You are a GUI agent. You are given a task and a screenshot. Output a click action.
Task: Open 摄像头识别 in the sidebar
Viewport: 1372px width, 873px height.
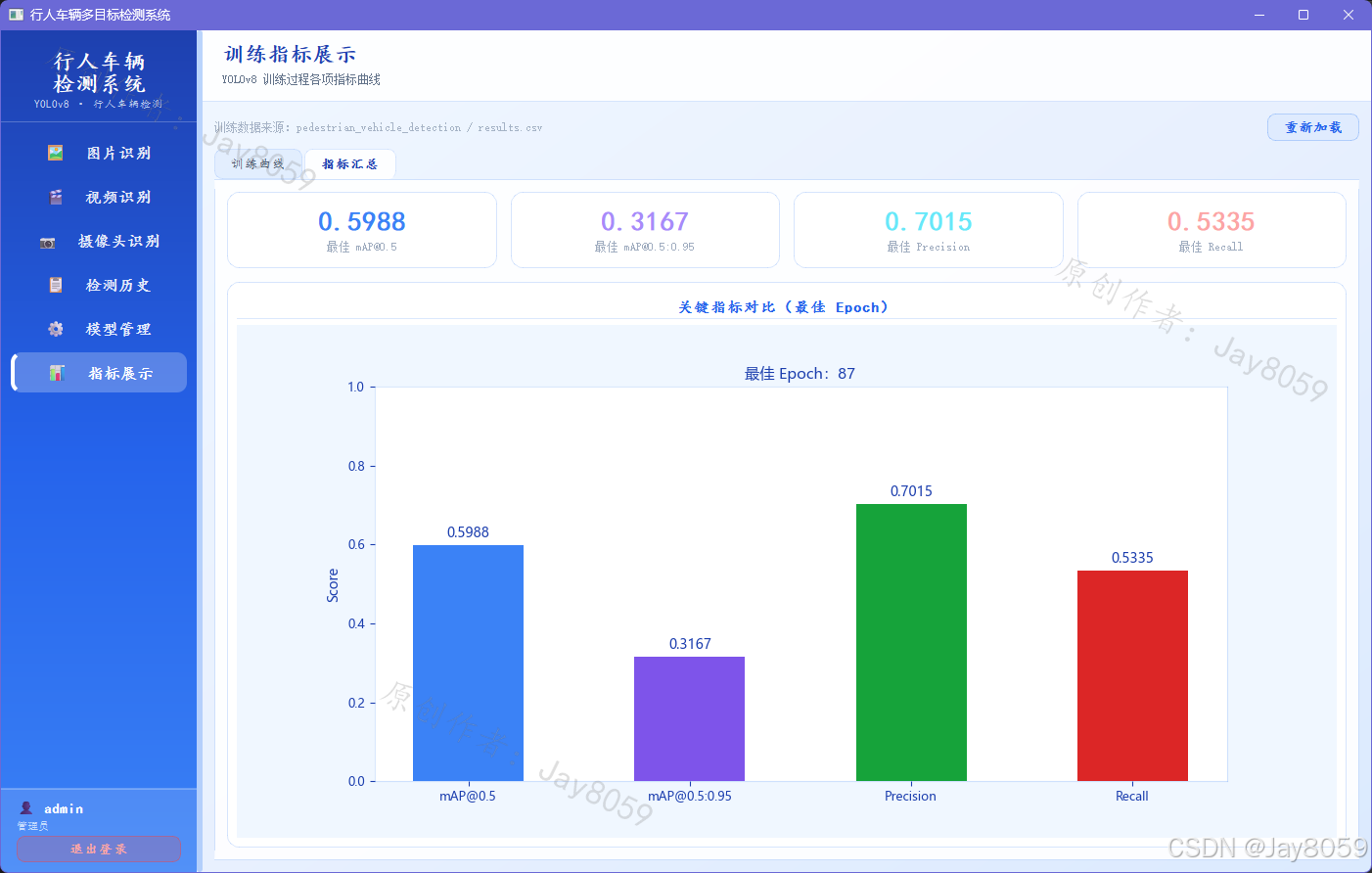(x=99, y=241)
